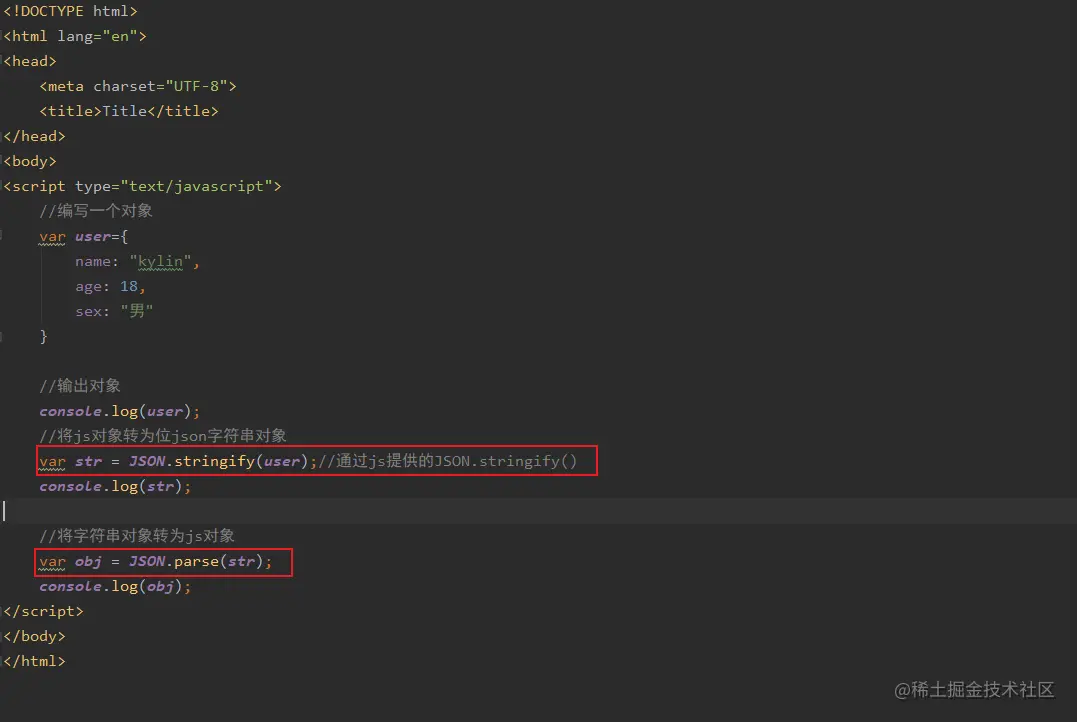The height and width of the screenshot is (722, 1077).
Task: Click the closing brace of user object
Action: [43, 337]
